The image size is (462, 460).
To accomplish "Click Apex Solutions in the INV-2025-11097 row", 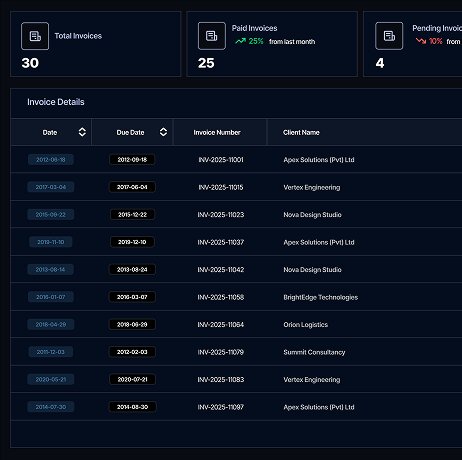I will (x=319, y=407).
